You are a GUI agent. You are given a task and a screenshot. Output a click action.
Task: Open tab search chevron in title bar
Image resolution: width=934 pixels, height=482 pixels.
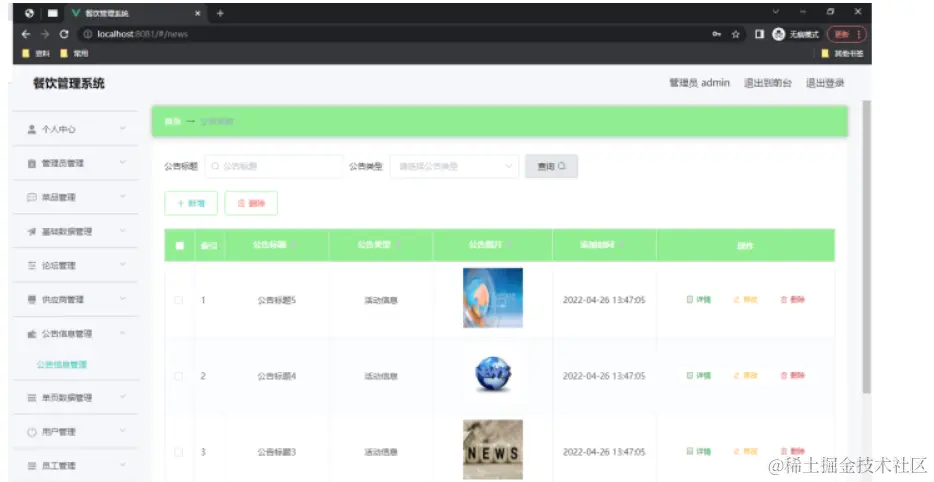776,11
